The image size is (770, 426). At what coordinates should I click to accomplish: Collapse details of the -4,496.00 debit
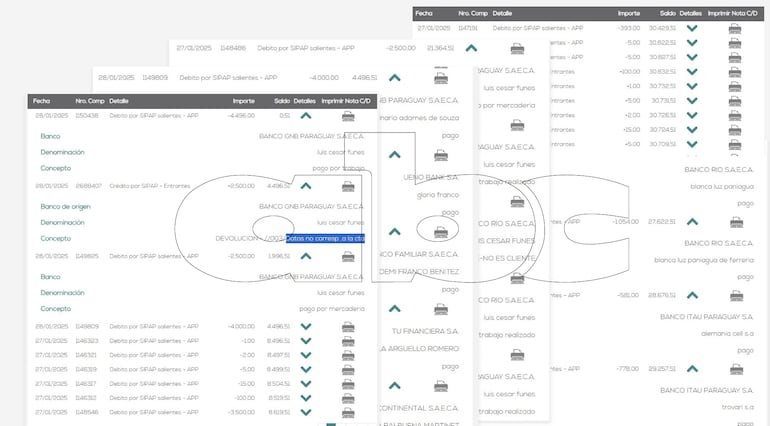[306, 116]
